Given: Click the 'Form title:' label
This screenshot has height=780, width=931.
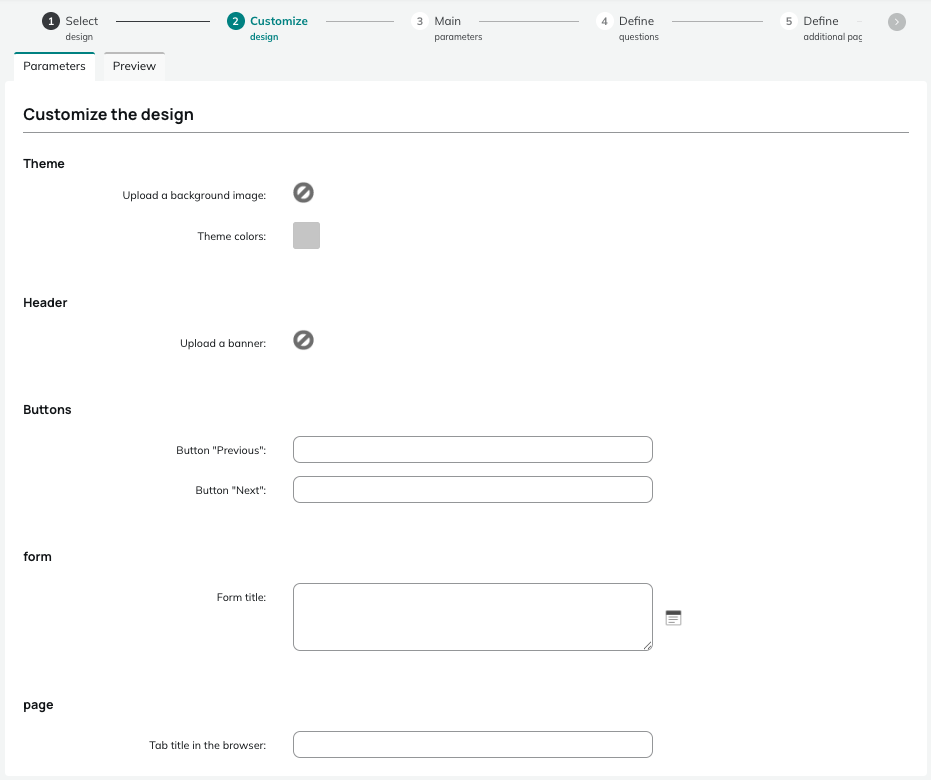Looking at the screenshot, I should click(241, 597).
